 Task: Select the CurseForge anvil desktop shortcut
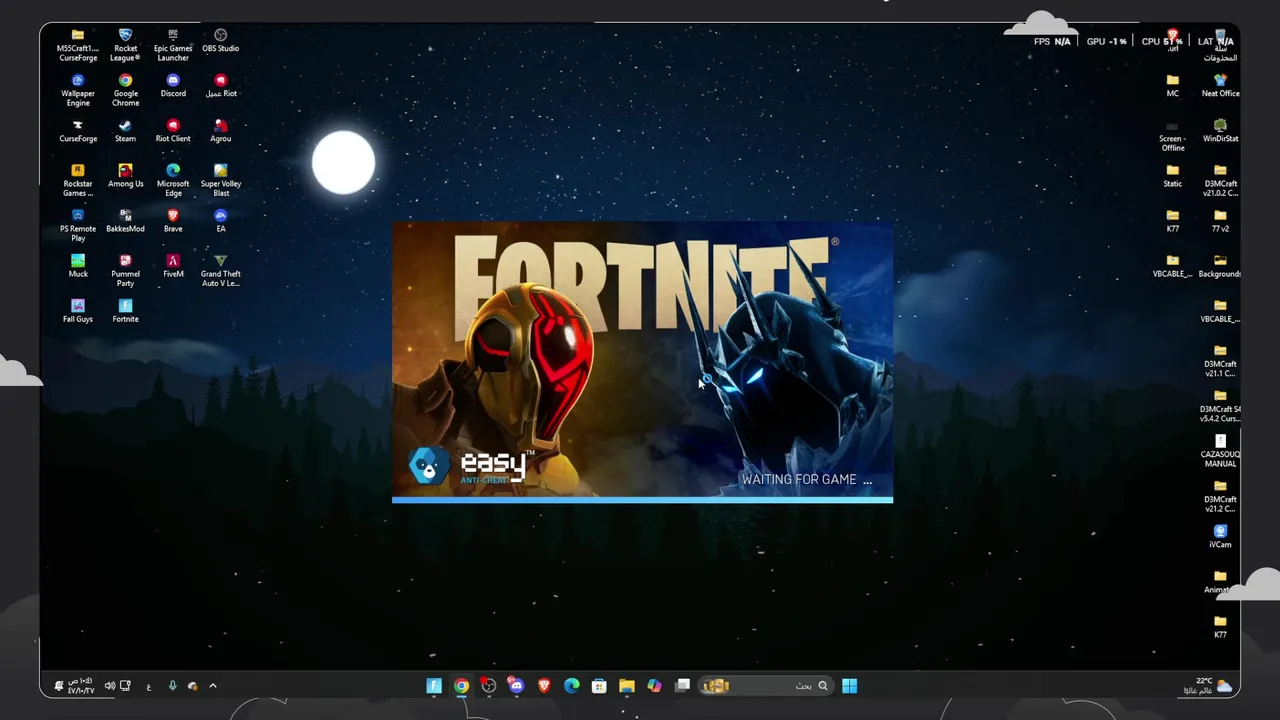pyautogui.click(x=78, y=131)
